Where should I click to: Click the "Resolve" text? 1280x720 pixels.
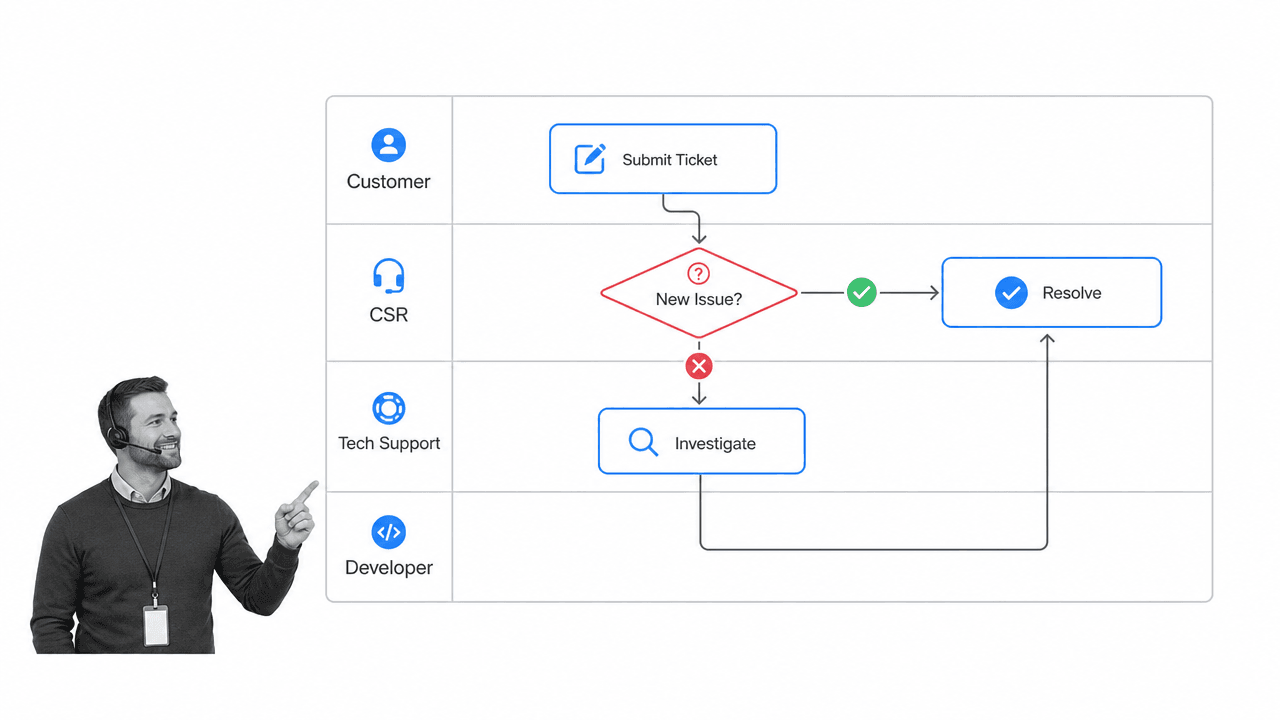point(1072,293)
